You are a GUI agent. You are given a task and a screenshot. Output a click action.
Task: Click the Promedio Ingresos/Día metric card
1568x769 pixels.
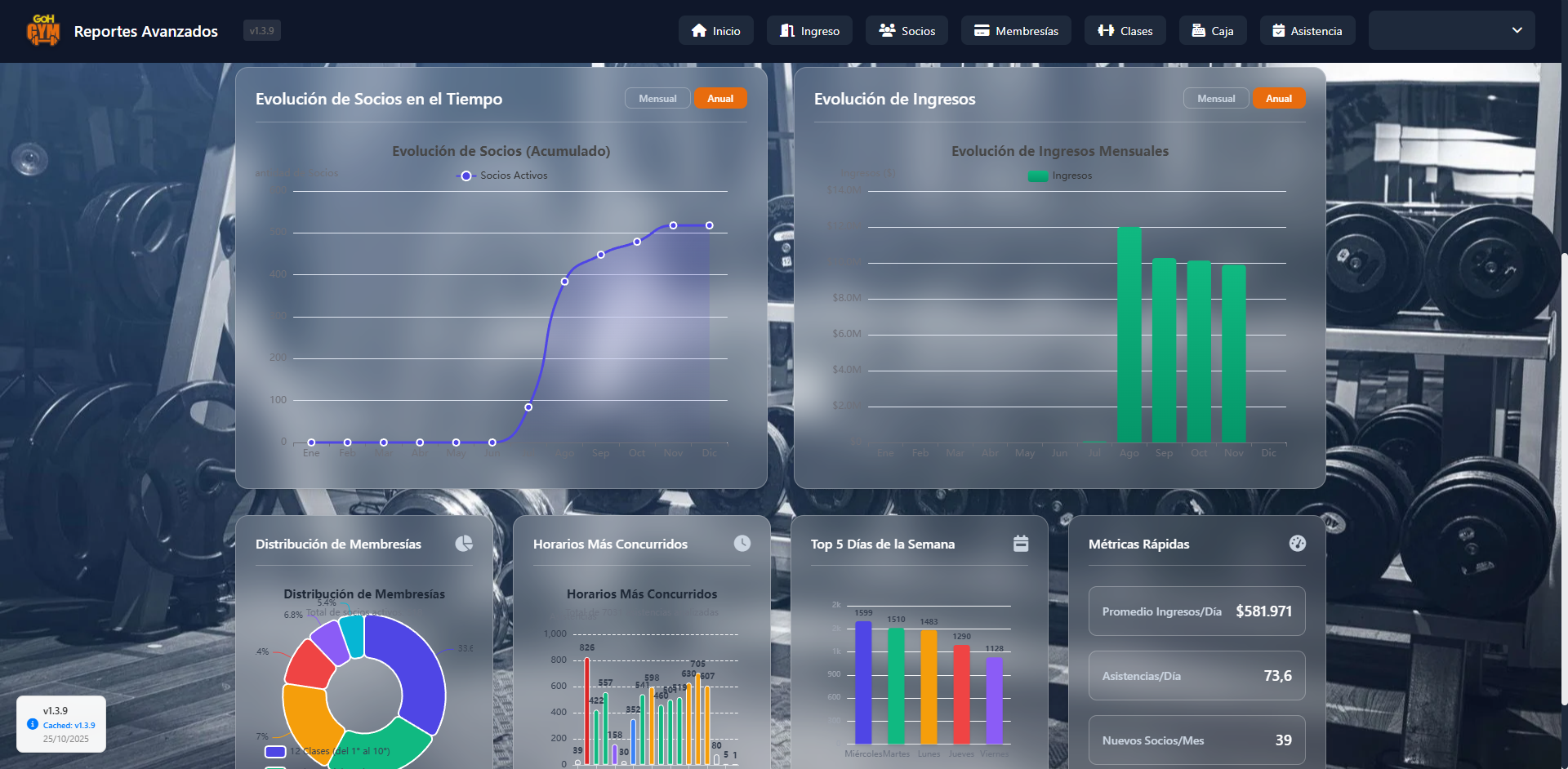[x=1196, y=611]
